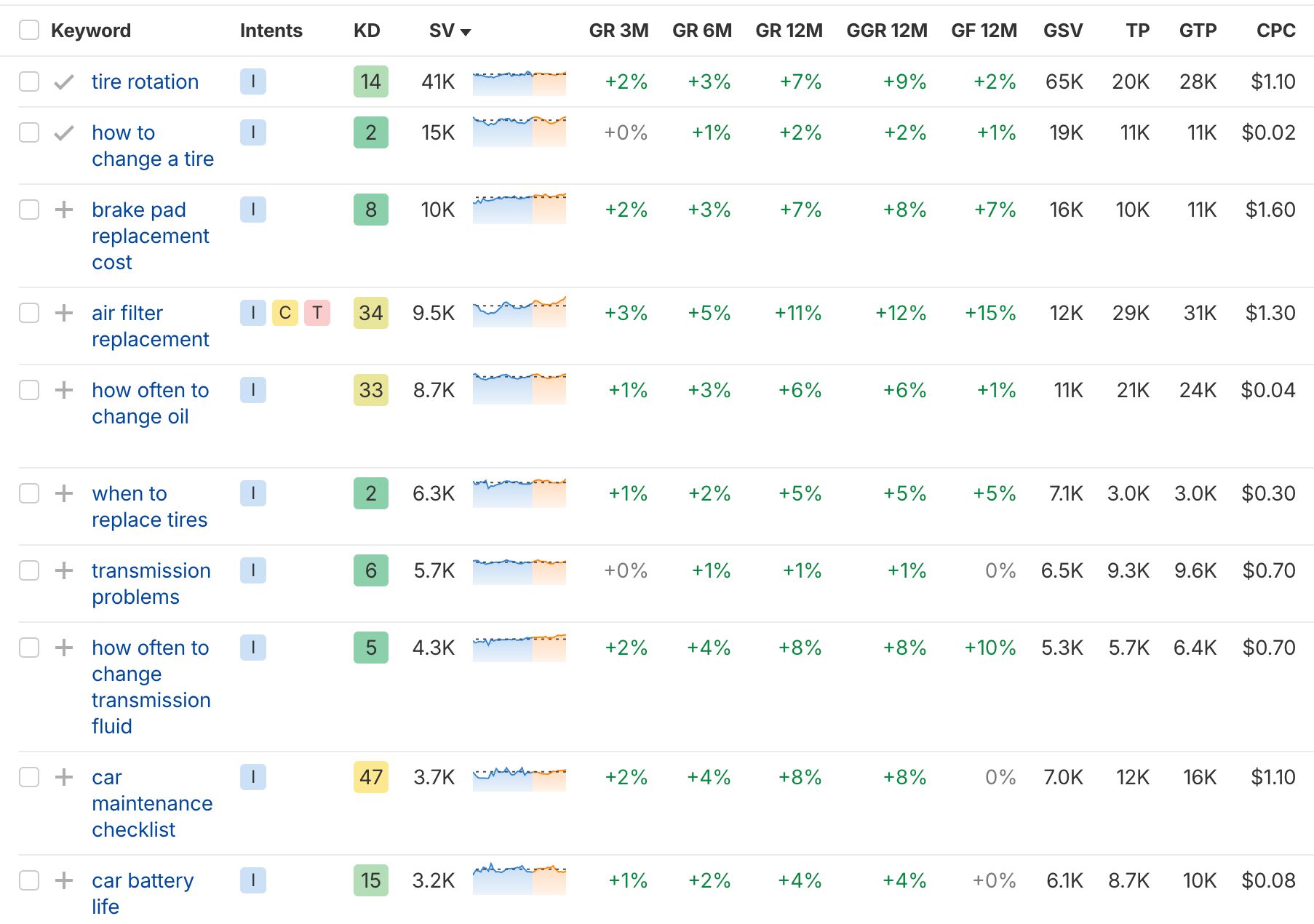Check the box for the tire rotation row
The image size is (1314, 924).
point(29,81)
